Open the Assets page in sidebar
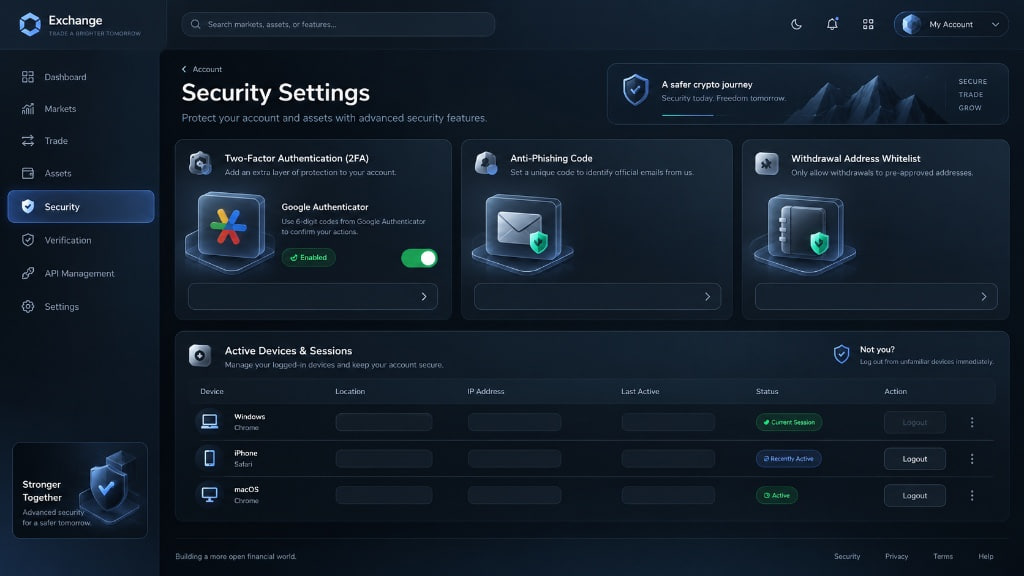This screenshot has width=1024, height=576. 81,173
